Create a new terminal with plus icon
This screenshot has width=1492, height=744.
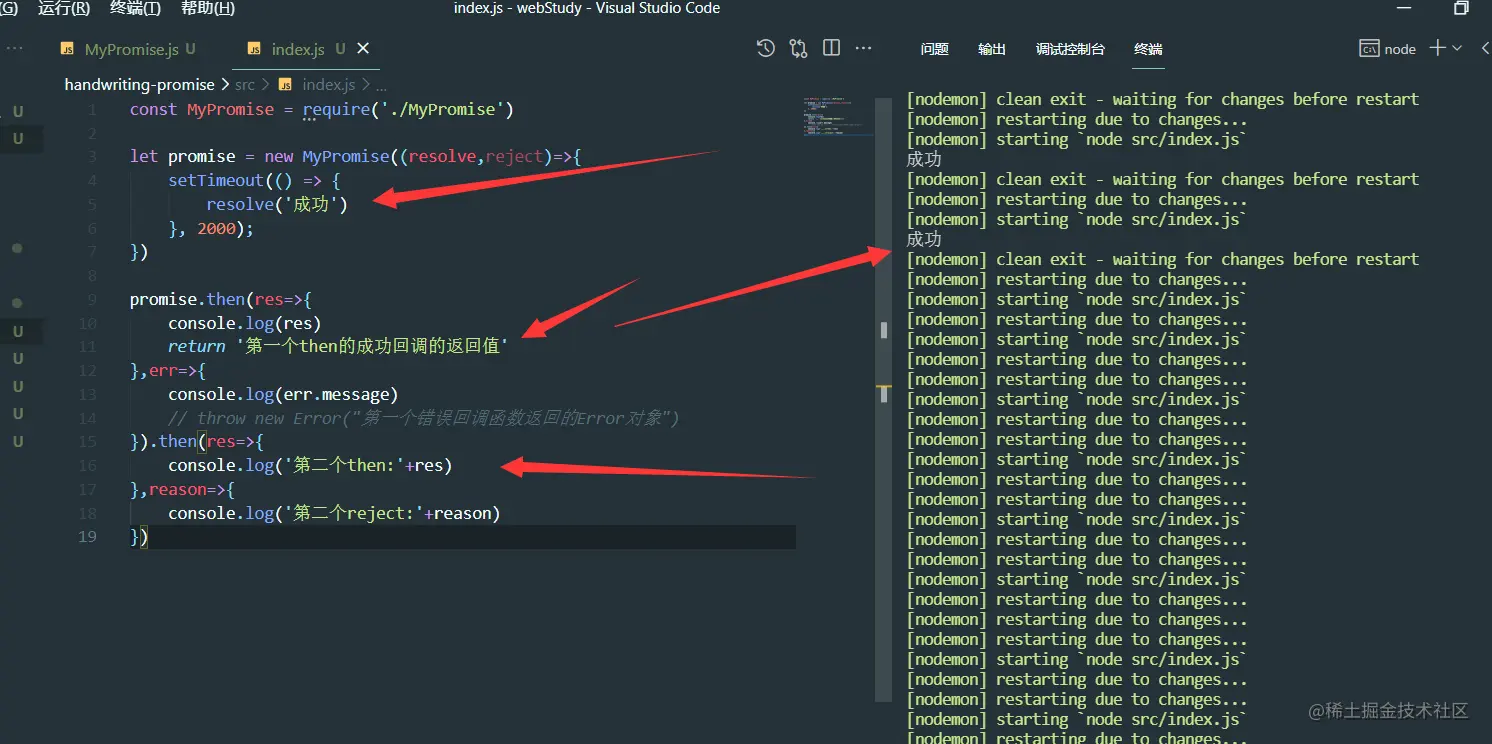point(1438,48)
